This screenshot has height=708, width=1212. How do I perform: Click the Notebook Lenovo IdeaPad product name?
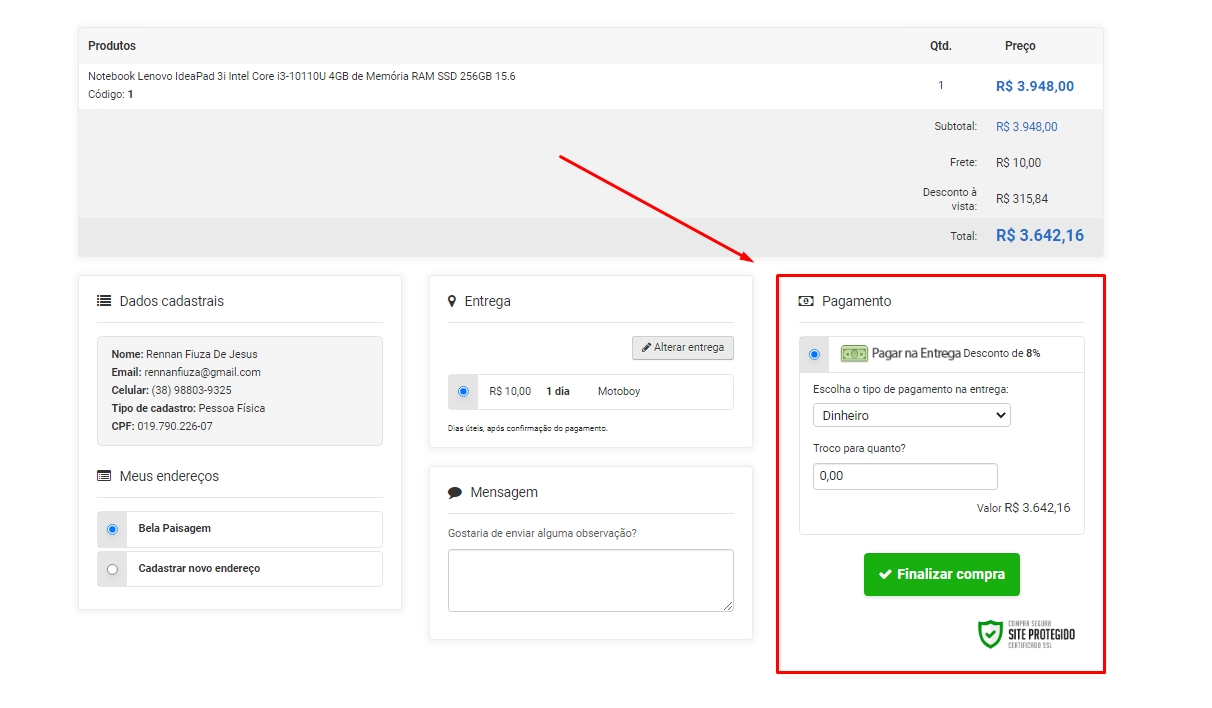point(302,76)
